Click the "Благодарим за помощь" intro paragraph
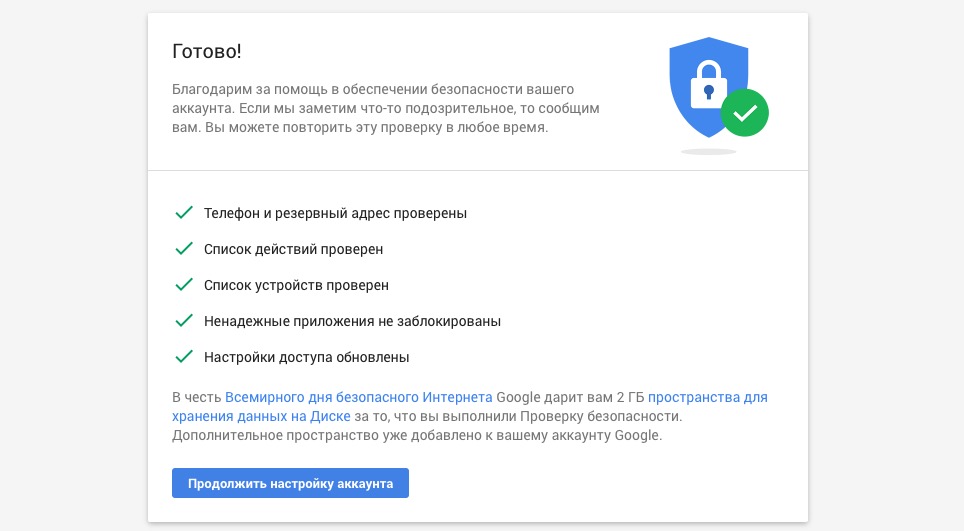This screenshot has width=964, height=531. [x=385, y=109]
